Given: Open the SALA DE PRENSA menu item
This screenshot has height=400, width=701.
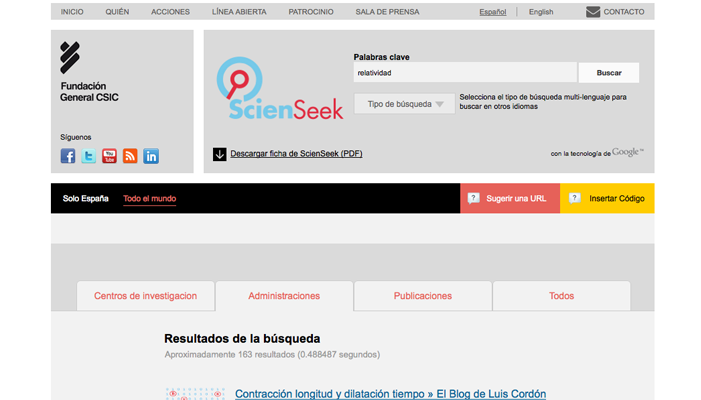Looking at the screenshot, I should [x=387, y=12].
